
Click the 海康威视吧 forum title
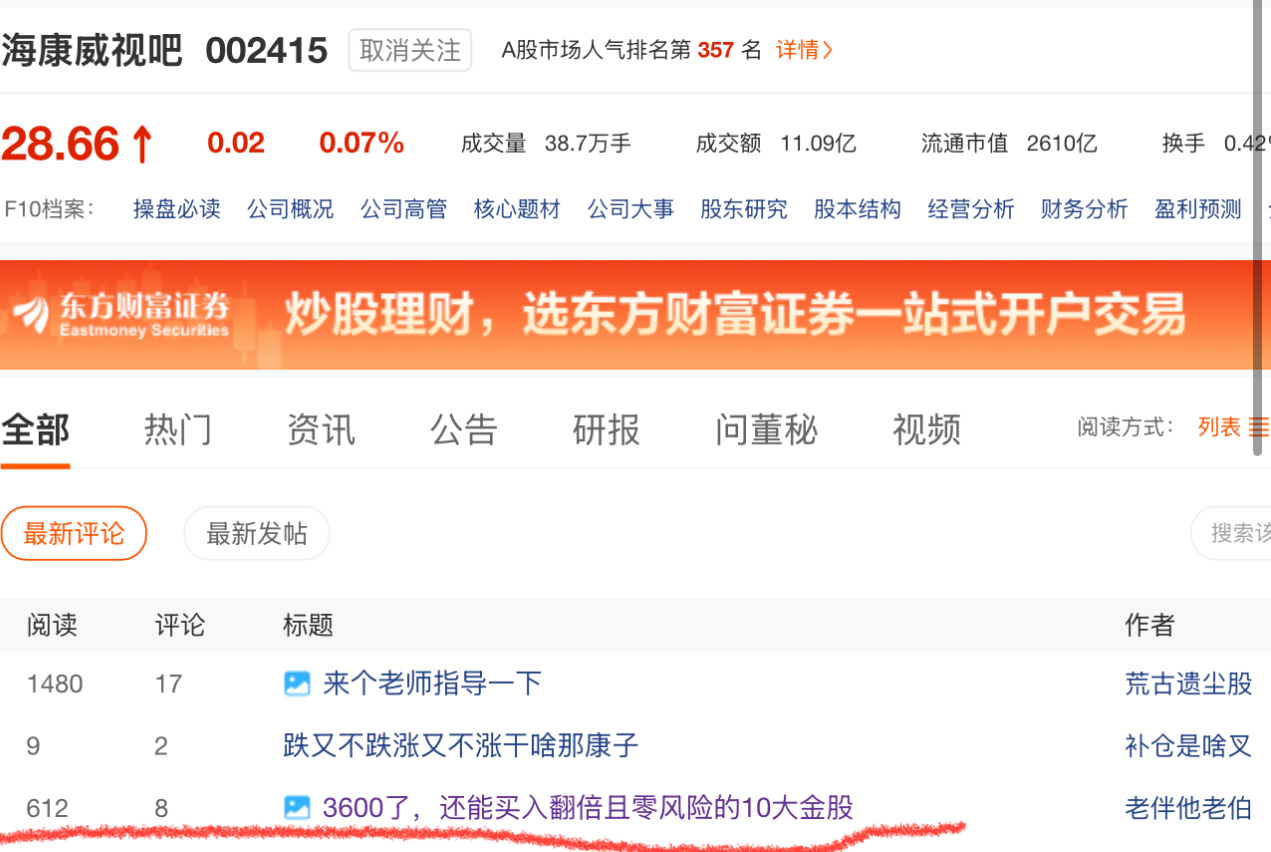click(92, 50)
